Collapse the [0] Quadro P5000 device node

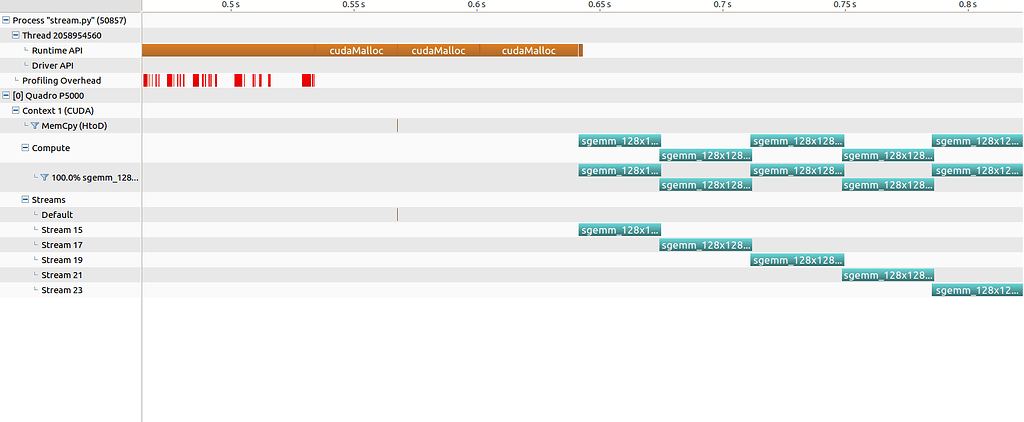[6, 95]
